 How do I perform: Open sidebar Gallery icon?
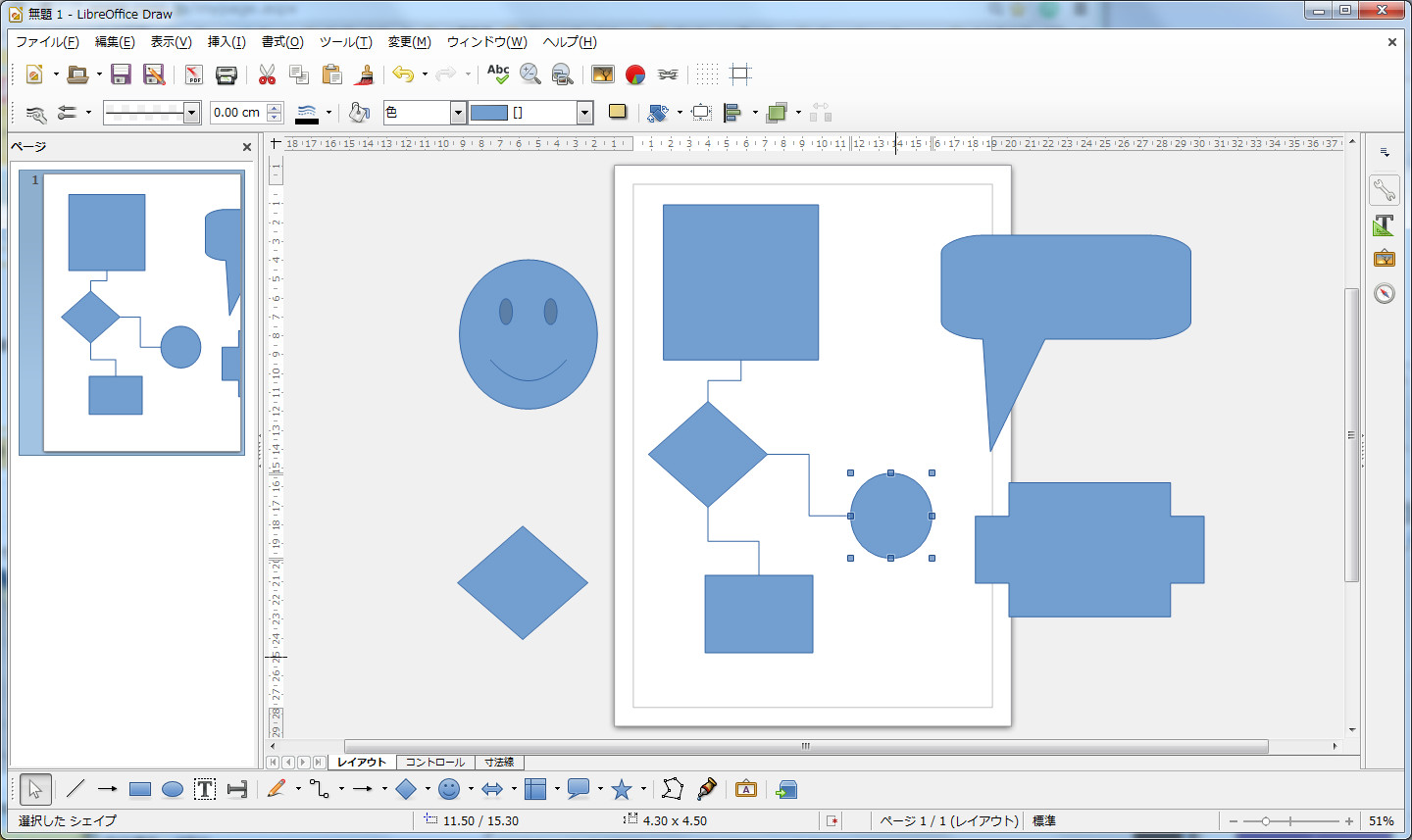tap(1384, 259)
